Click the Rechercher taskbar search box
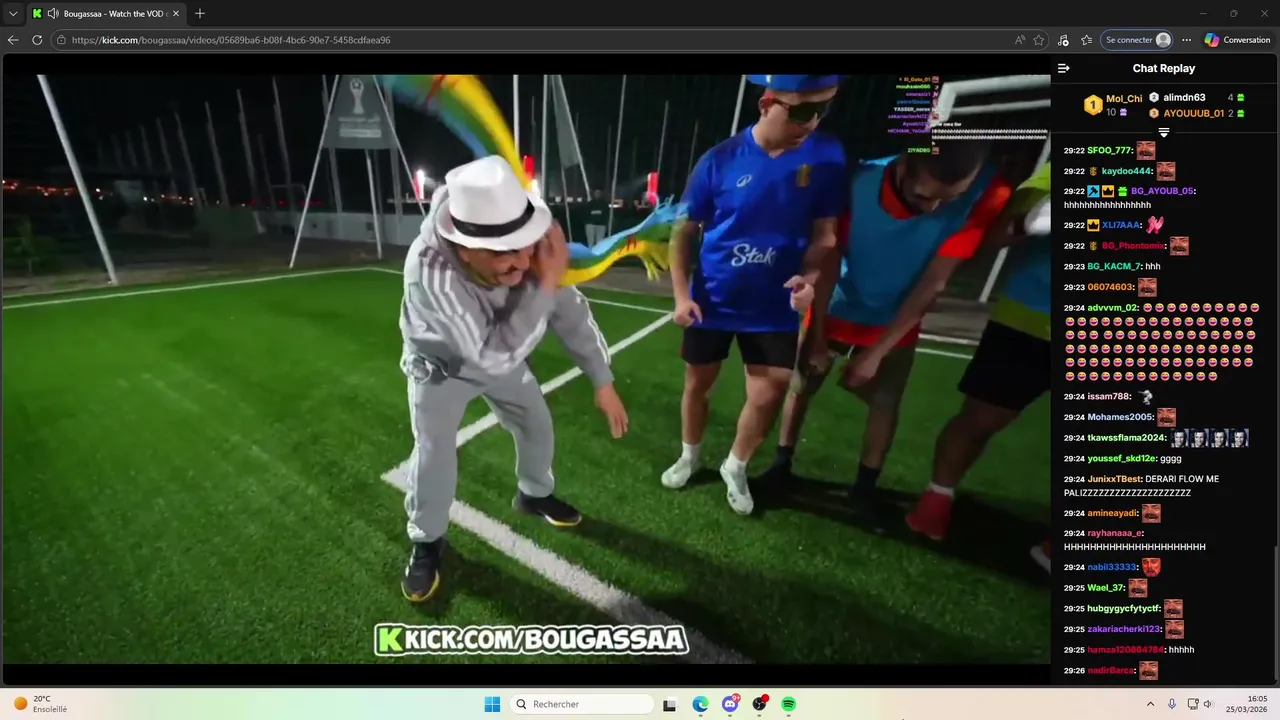This screenshot has height=720, width=1280. point(582,704)
